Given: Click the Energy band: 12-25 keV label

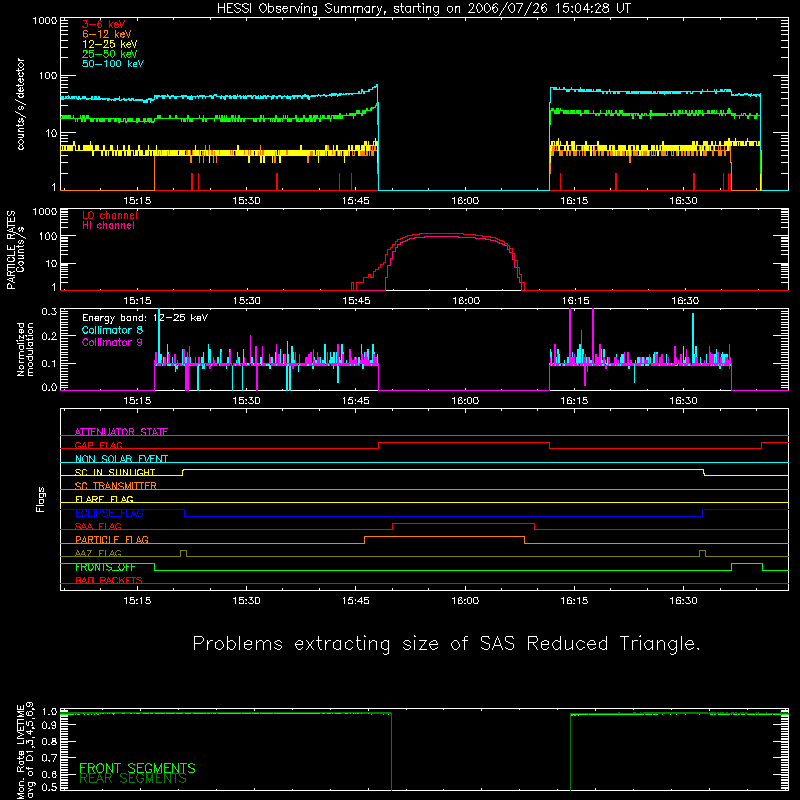Looking at the screenshot, I should click(145, 318).
